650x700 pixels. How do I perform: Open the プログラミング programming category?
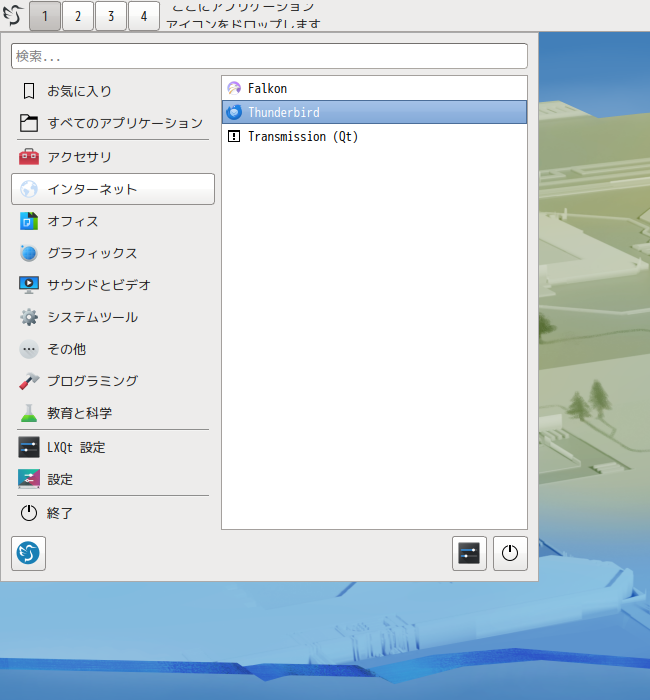click(113, 381)
